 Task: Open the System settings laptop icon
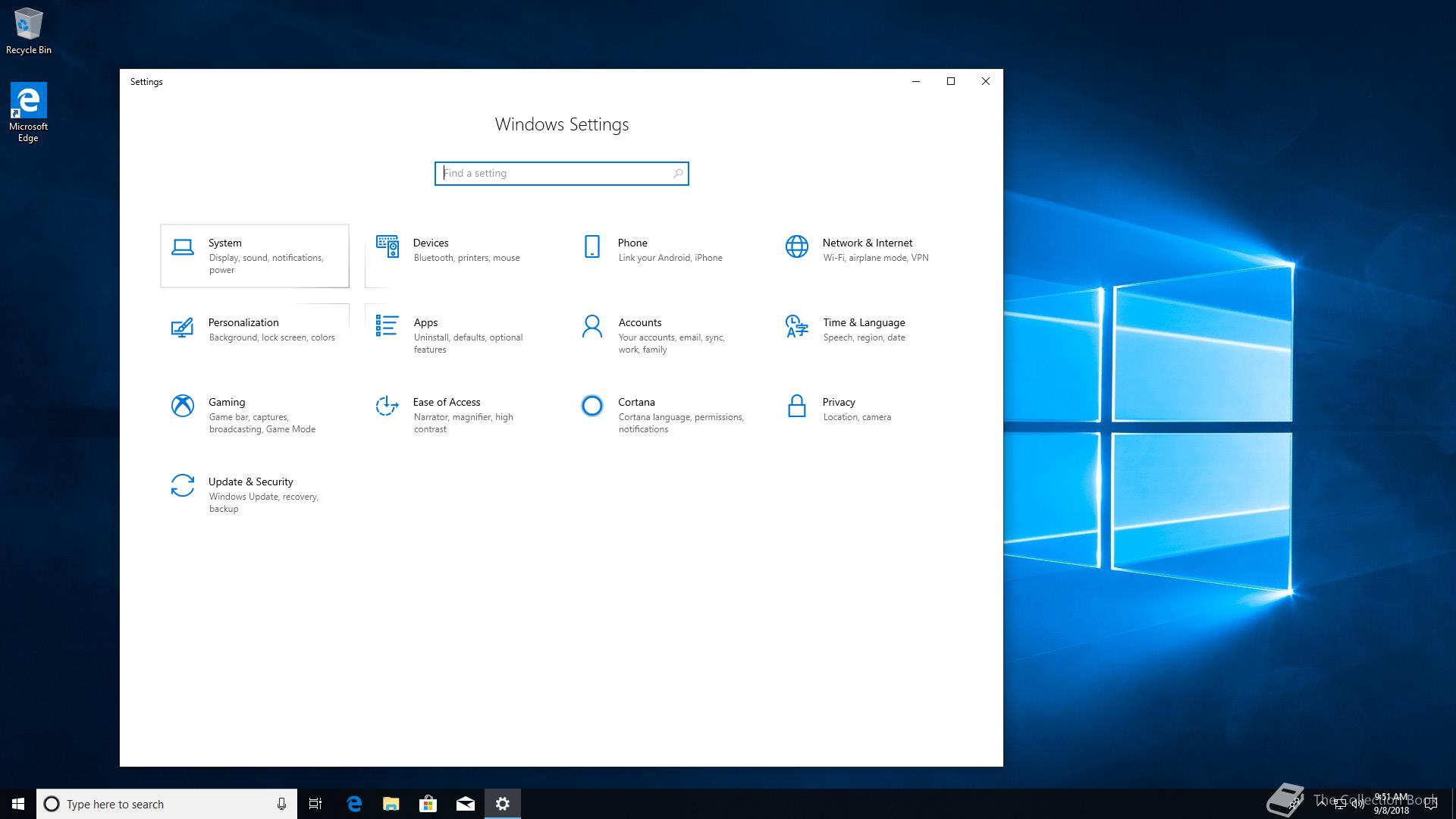pos(182,246)
